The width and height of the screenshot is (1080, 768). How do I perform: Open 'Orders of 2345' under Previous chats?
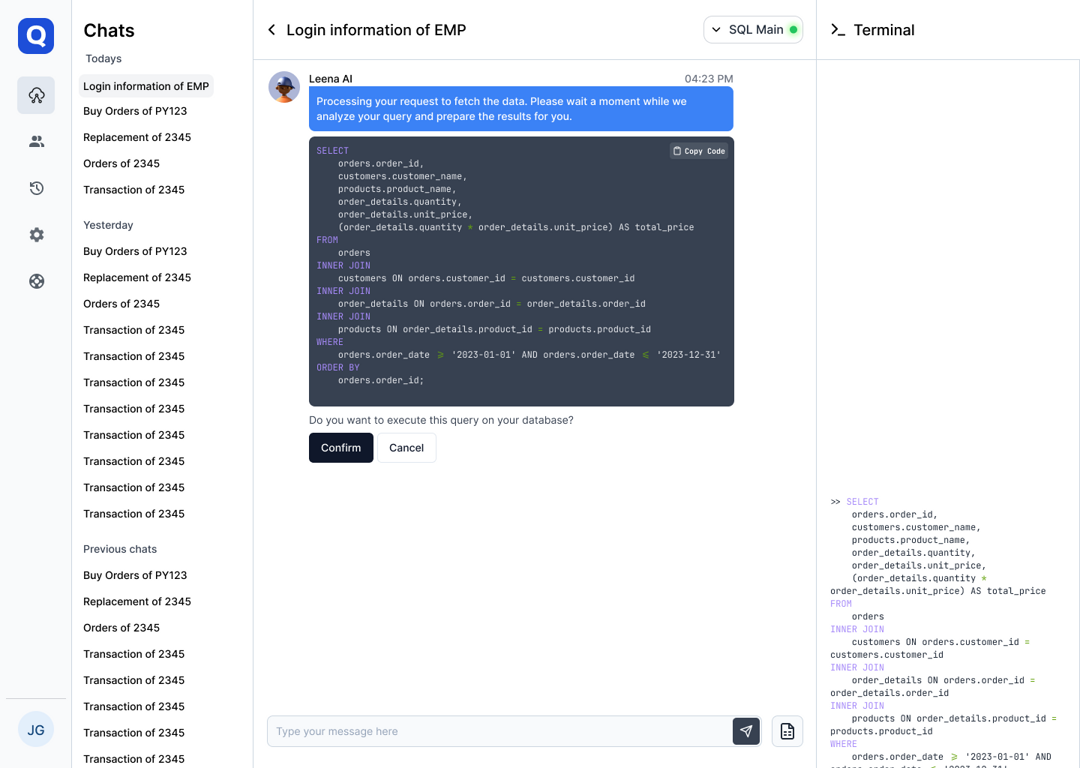121,628
